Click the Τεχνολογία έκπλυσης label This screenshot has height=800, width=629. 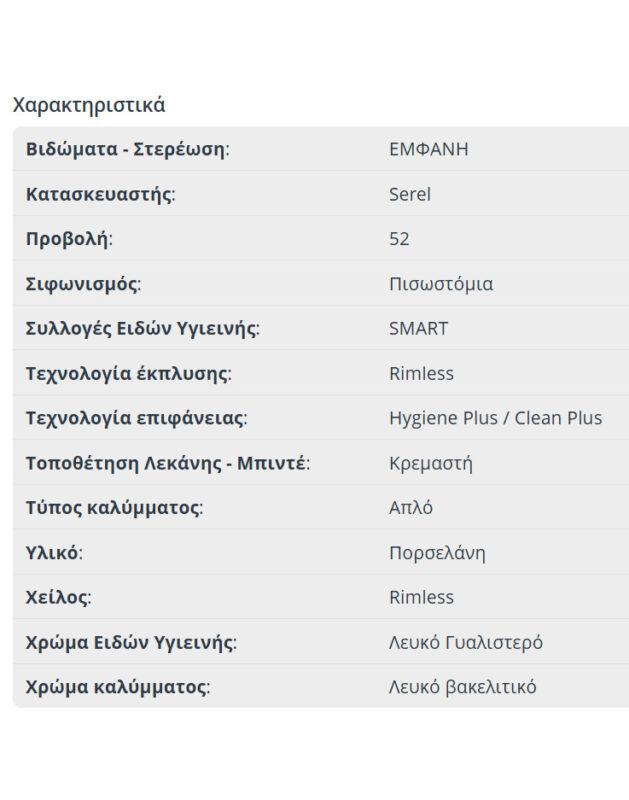(x=128, y=374)
